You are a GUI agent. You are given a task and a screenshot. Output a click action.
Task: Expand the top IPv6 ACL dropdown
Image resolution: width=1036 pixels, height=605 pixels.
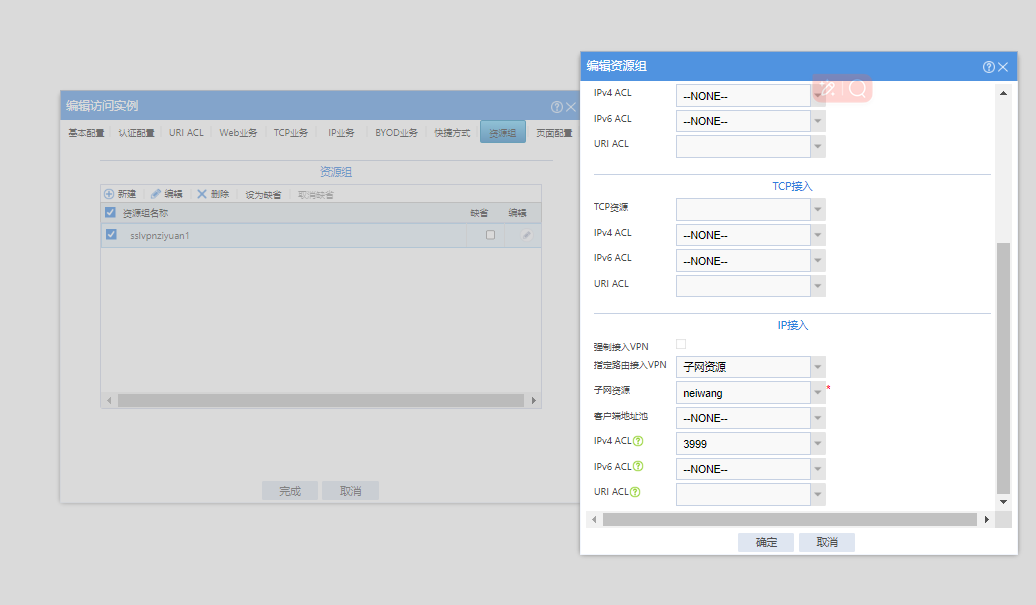point(818,121)
